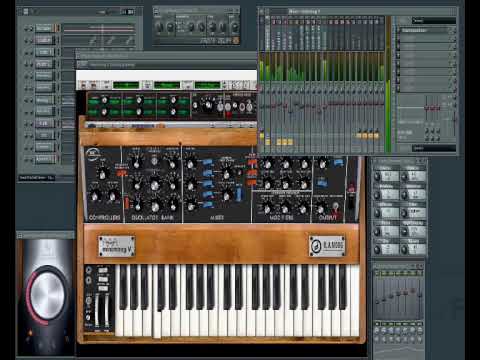This screenshot has width=480, height=360.
Task: Click the Minimoog wrapper window menu icon
Action: click(x=82, y=64)
